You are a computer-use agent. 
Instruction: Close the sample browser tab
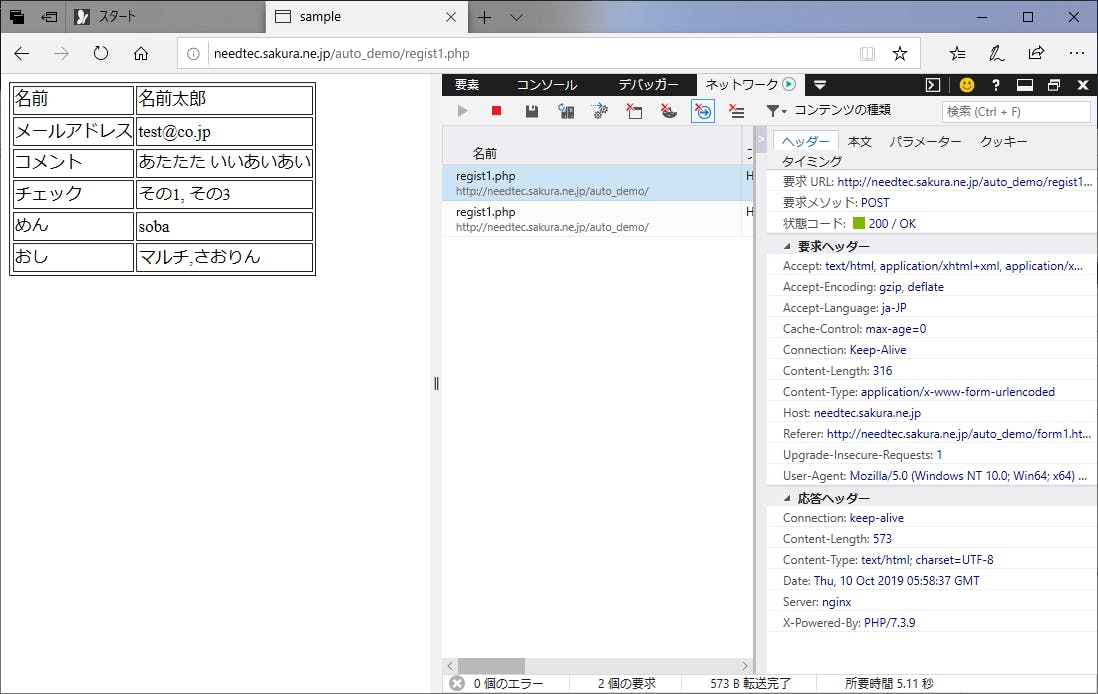pos(451,17)
